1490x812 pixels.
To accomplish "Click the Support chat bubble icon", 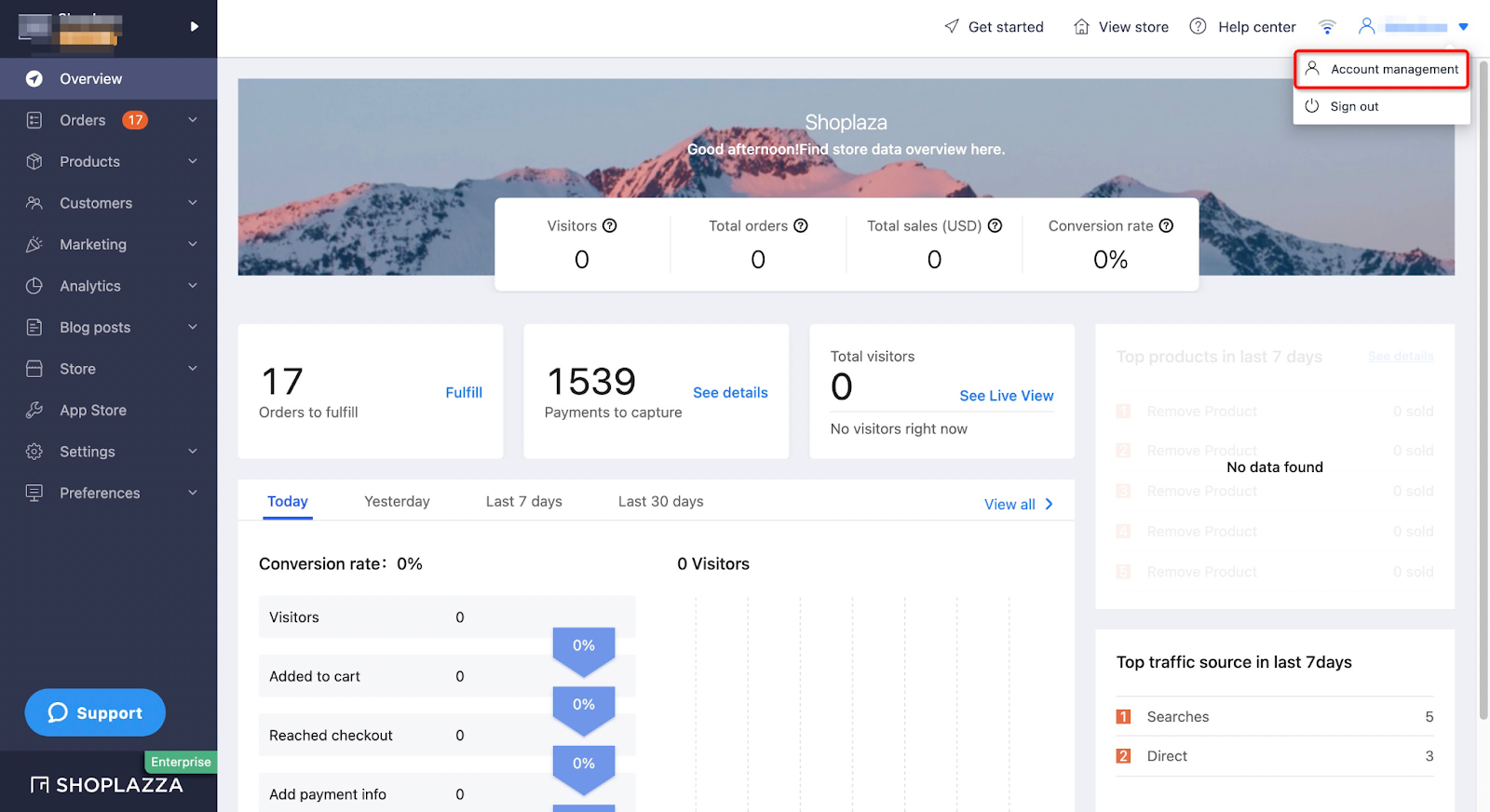I will (58, 712).
